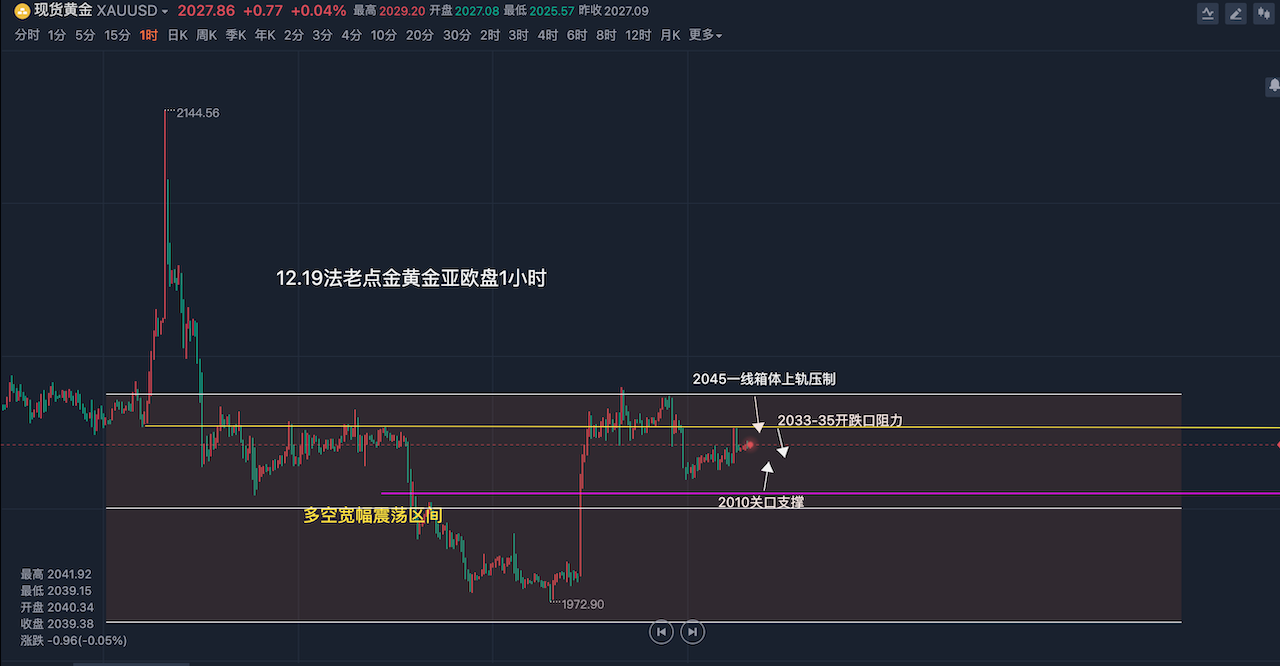This screenshot has height=666, width=1280.
Task: Select the 周K weekly chart
Action: click(207, 35)
